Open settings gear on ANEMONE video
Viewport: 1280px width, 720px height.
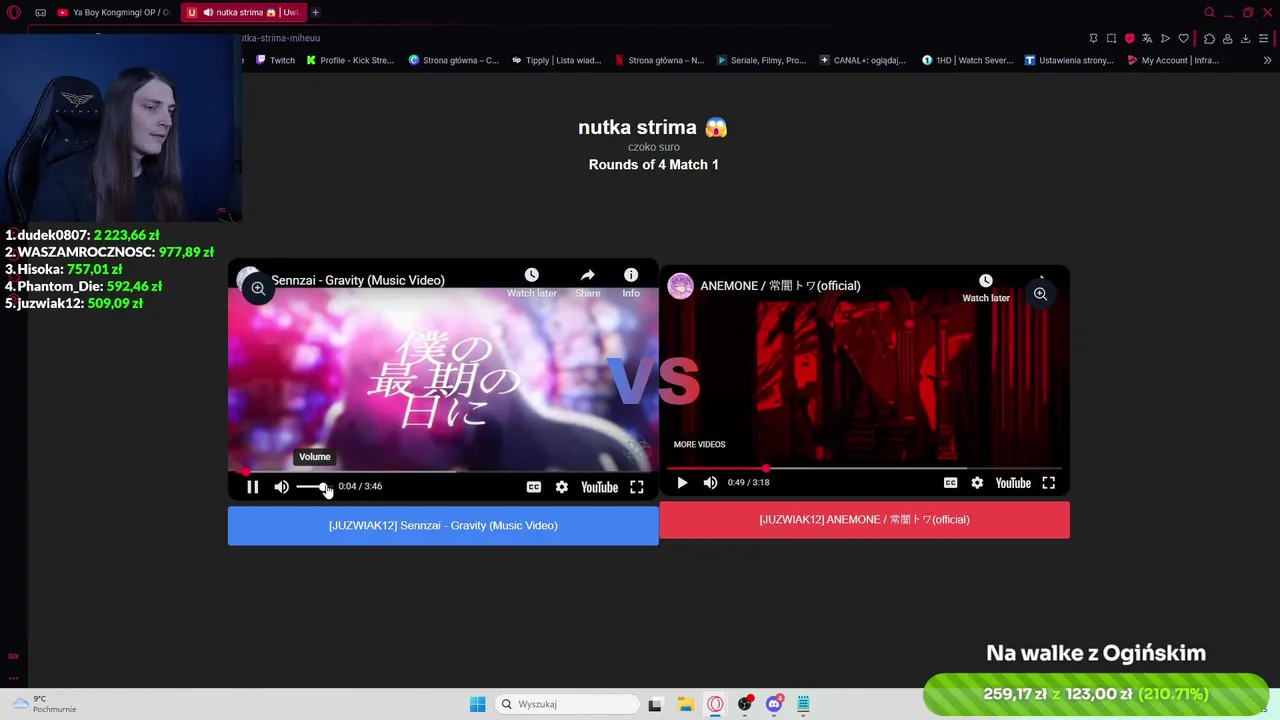click(977, 483)
